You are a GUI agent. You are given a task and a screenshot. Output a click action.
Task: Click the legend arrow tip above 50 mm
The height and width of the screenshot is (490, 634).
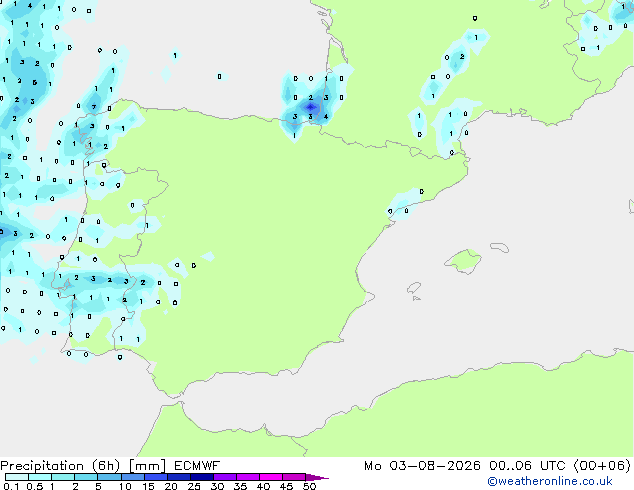point(317,477)
